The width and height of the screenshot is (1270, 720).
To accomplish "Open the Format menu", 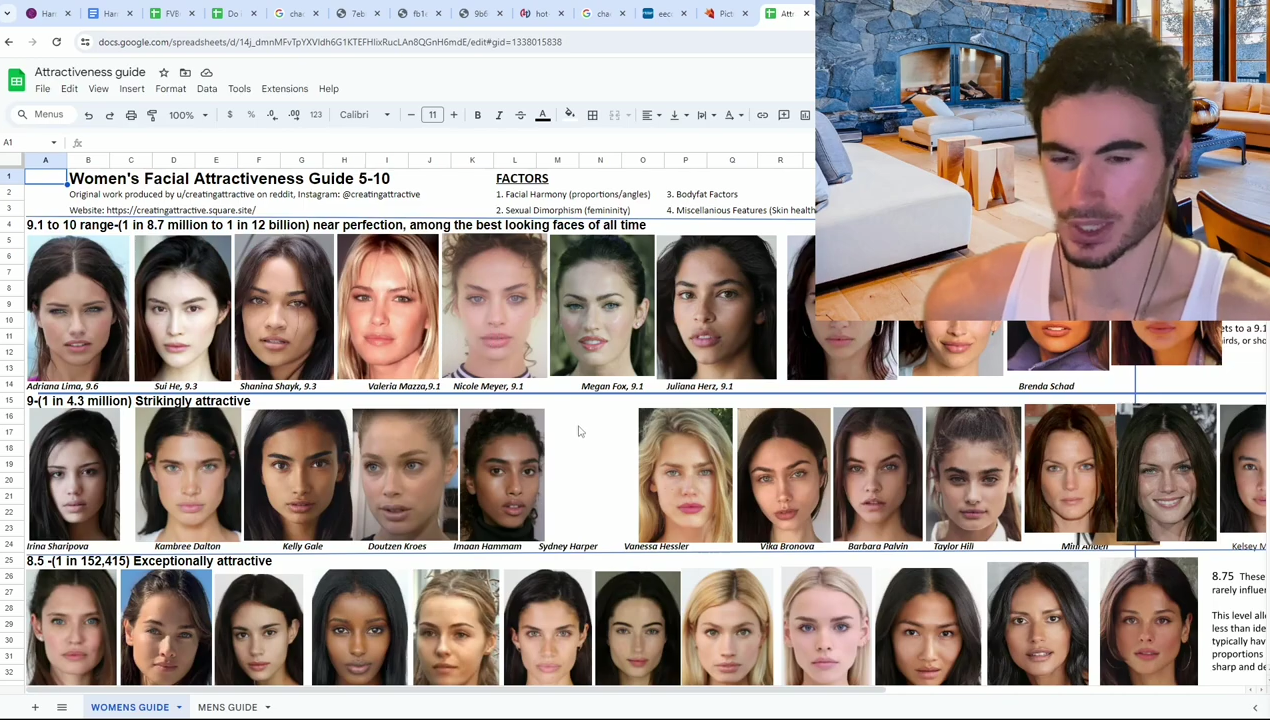I will click(171, 89).
